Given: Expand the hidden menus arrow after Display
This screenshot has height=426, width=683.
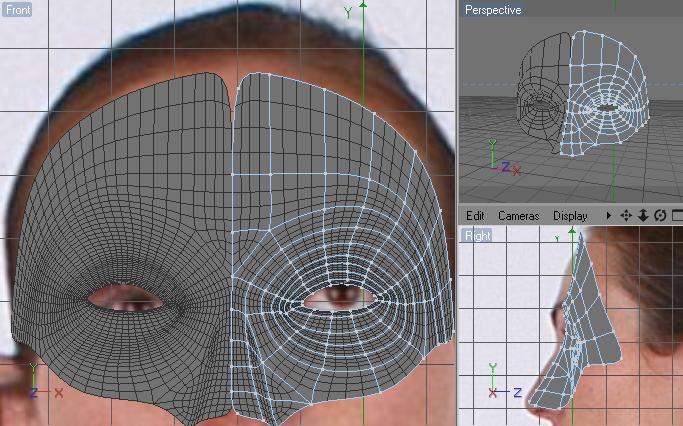Looking at the screenshot, I should coord(609,215).
